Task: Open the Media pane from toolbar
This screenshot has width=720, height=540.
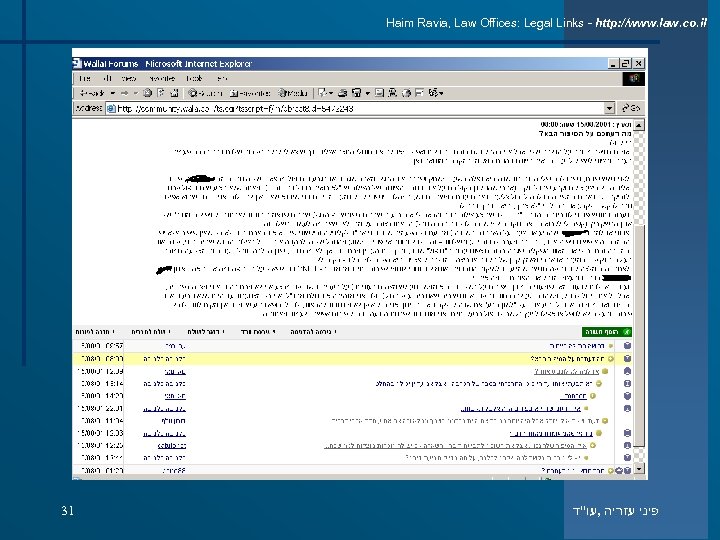Action: click(x=293, y=93)
